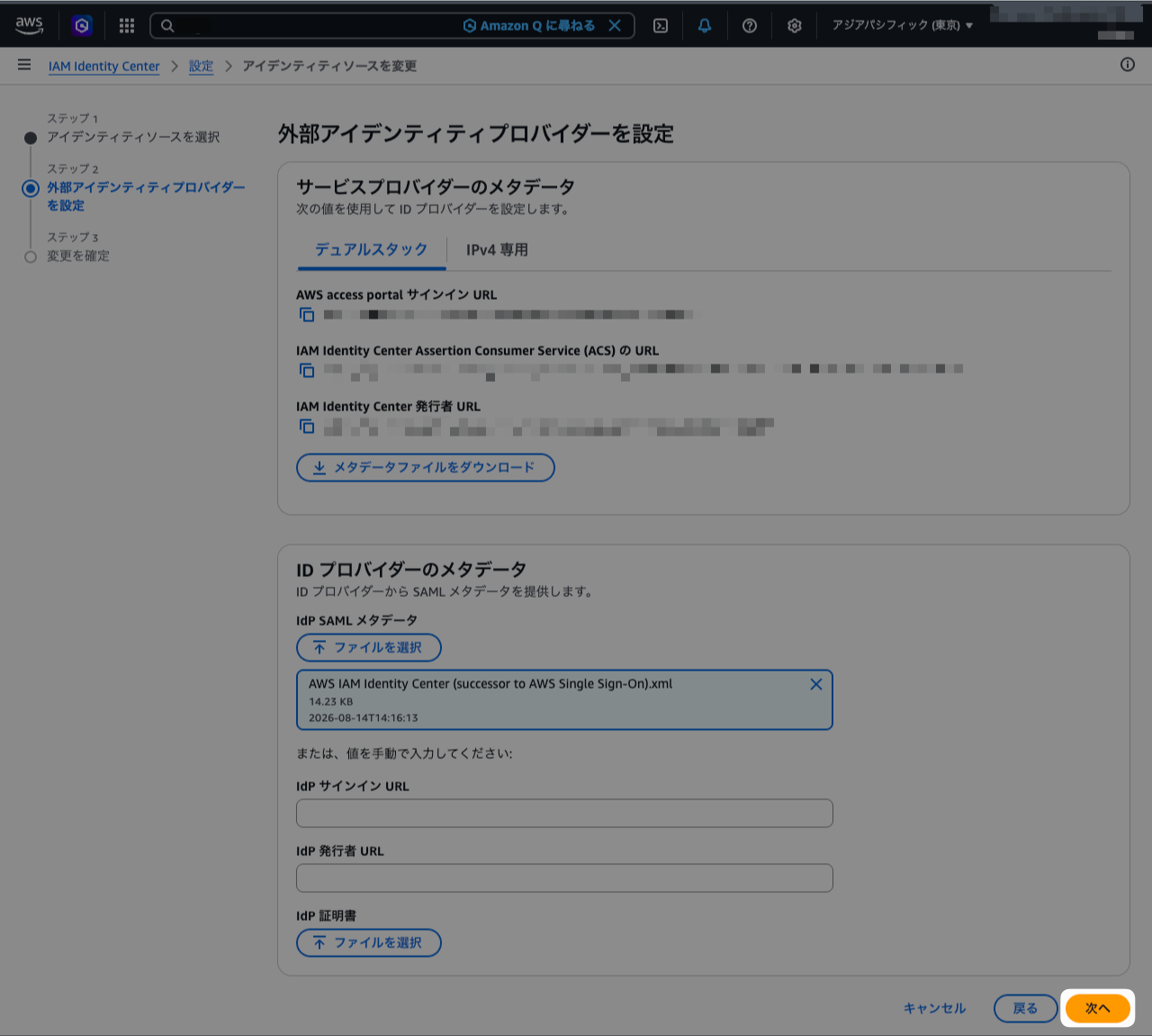The width and height of the screenshot is (1152, 1036).
Task: Click the search magnifier icon
Action: tap(167, 25)
